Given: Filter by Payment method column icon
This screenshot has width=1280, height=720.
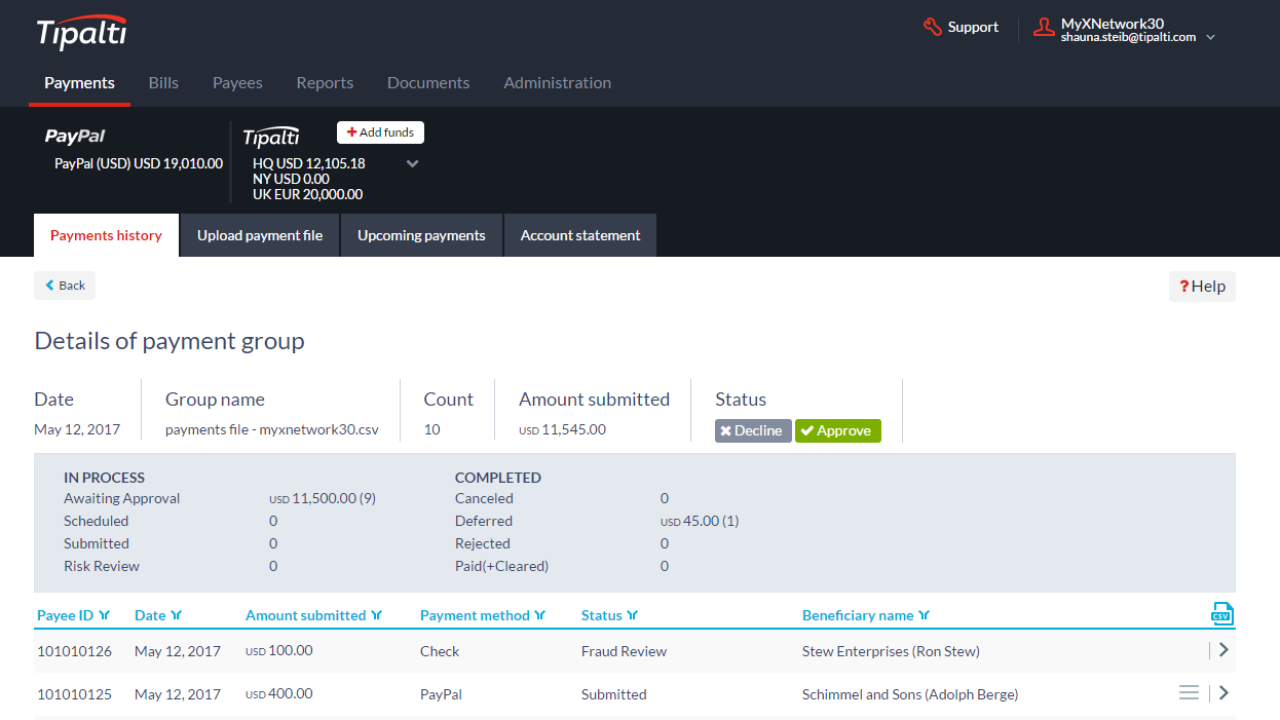Looking at the screenshot, I should [540, 616].
